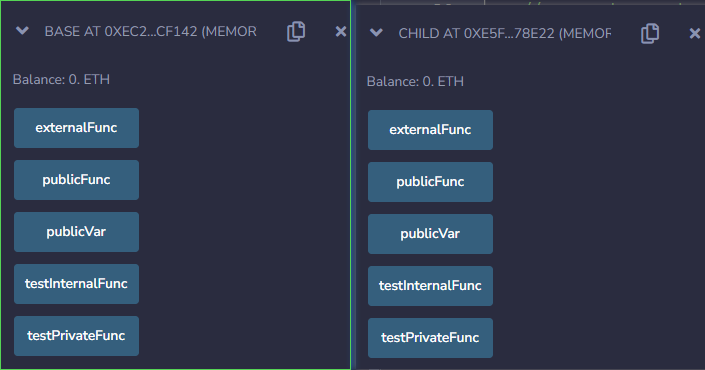Collapse the BASE deployed contract panel

(22, 31)
